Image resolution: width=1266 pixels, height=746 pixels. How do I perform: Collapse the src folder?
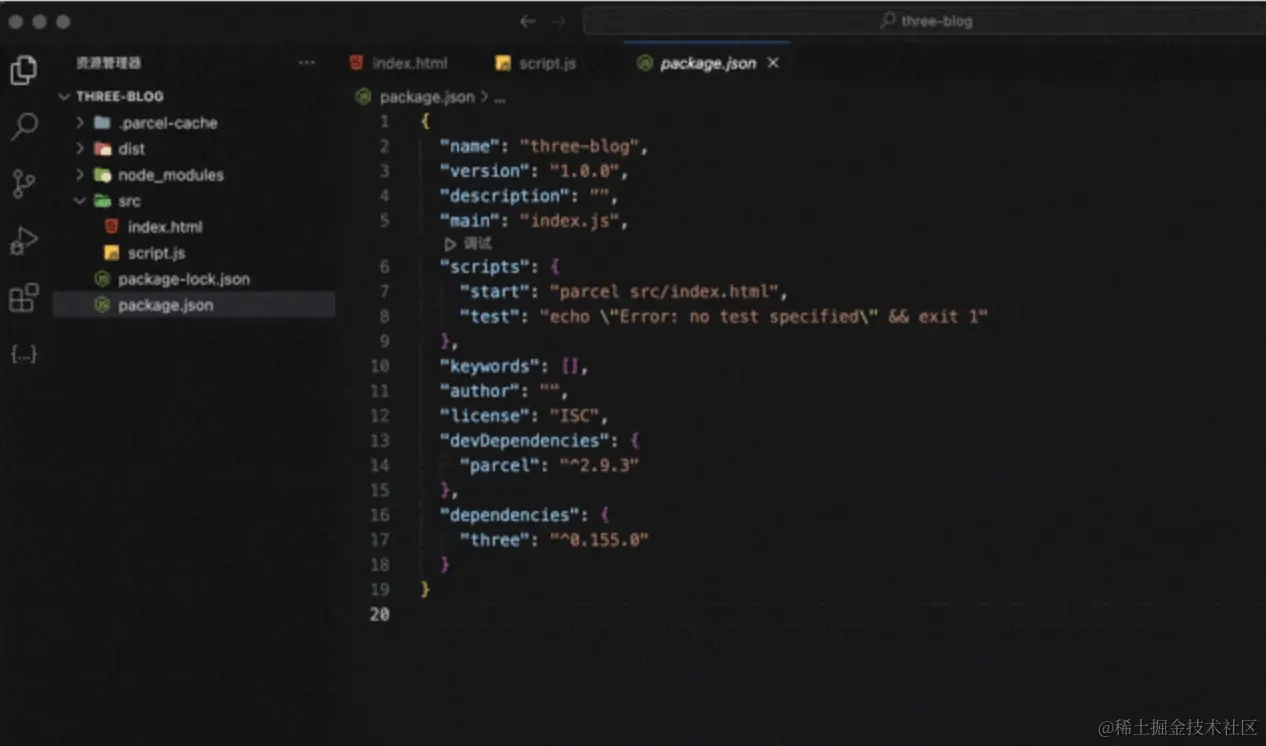[x=80, y=201]
